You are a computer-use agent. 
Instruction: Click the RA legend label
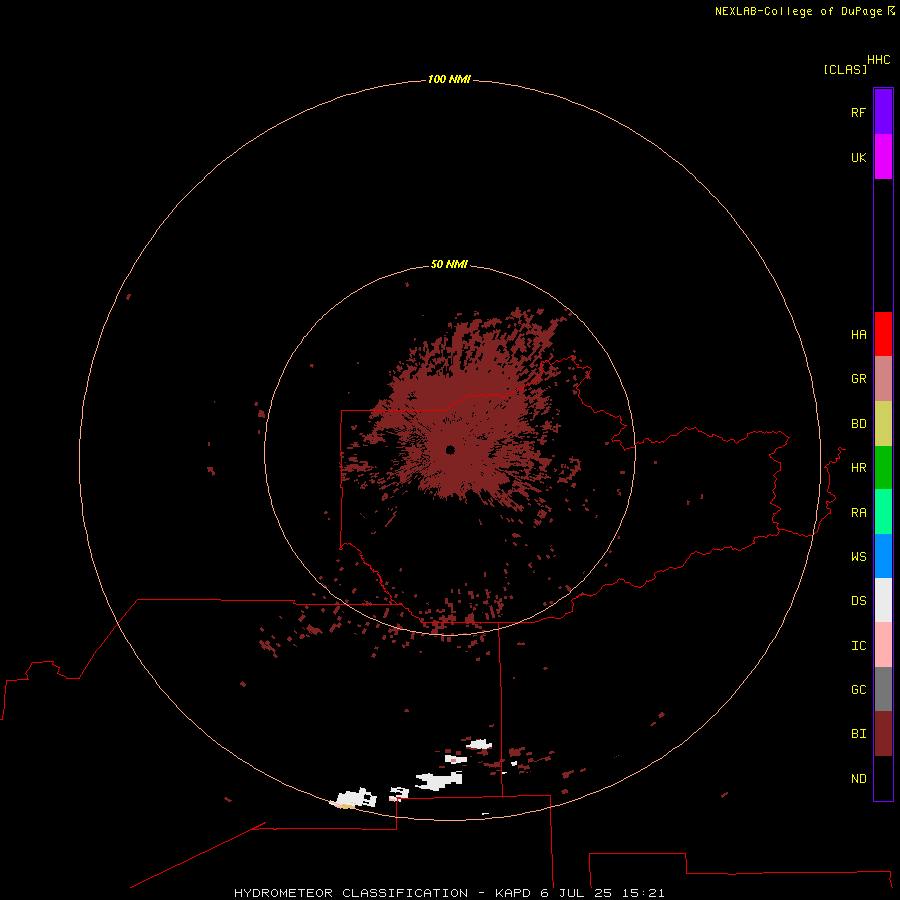[858, 513]
